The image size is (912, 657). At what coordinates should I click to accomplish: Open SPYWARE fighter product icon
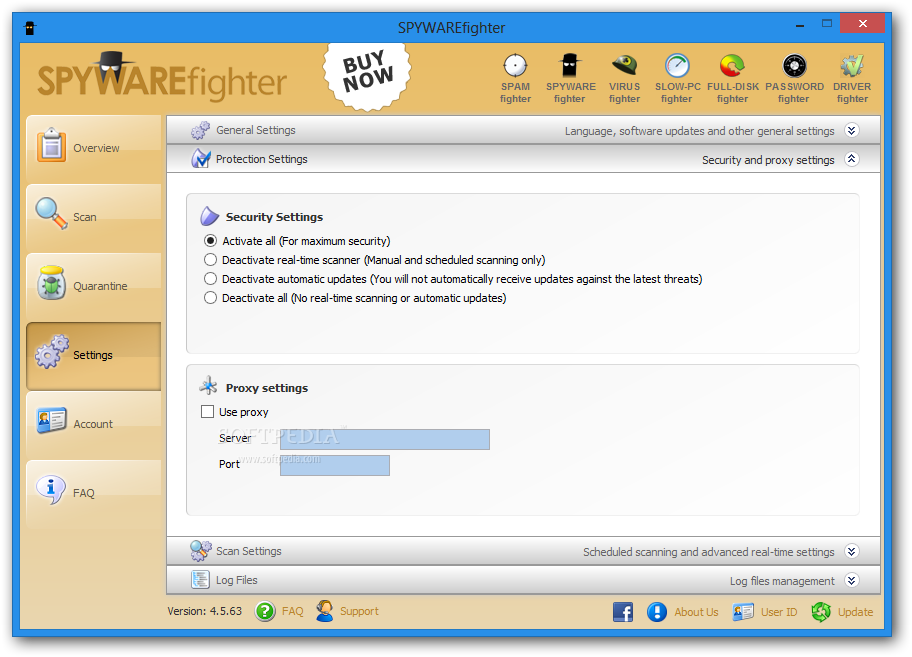point(570,78)
